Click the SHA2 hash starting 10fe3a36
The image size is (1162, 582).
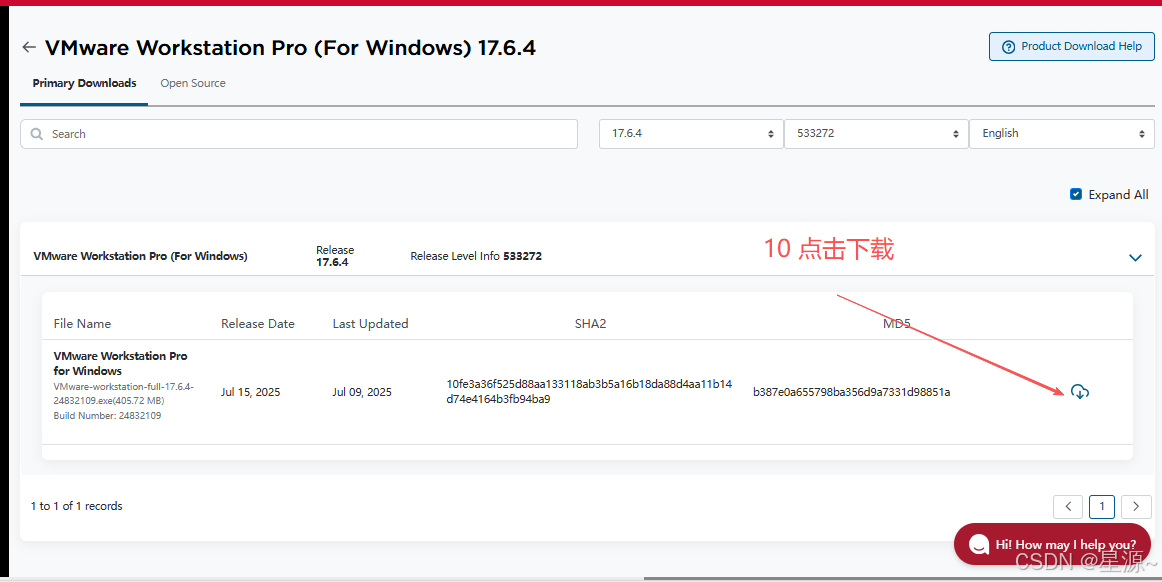[x=589, y=391]
